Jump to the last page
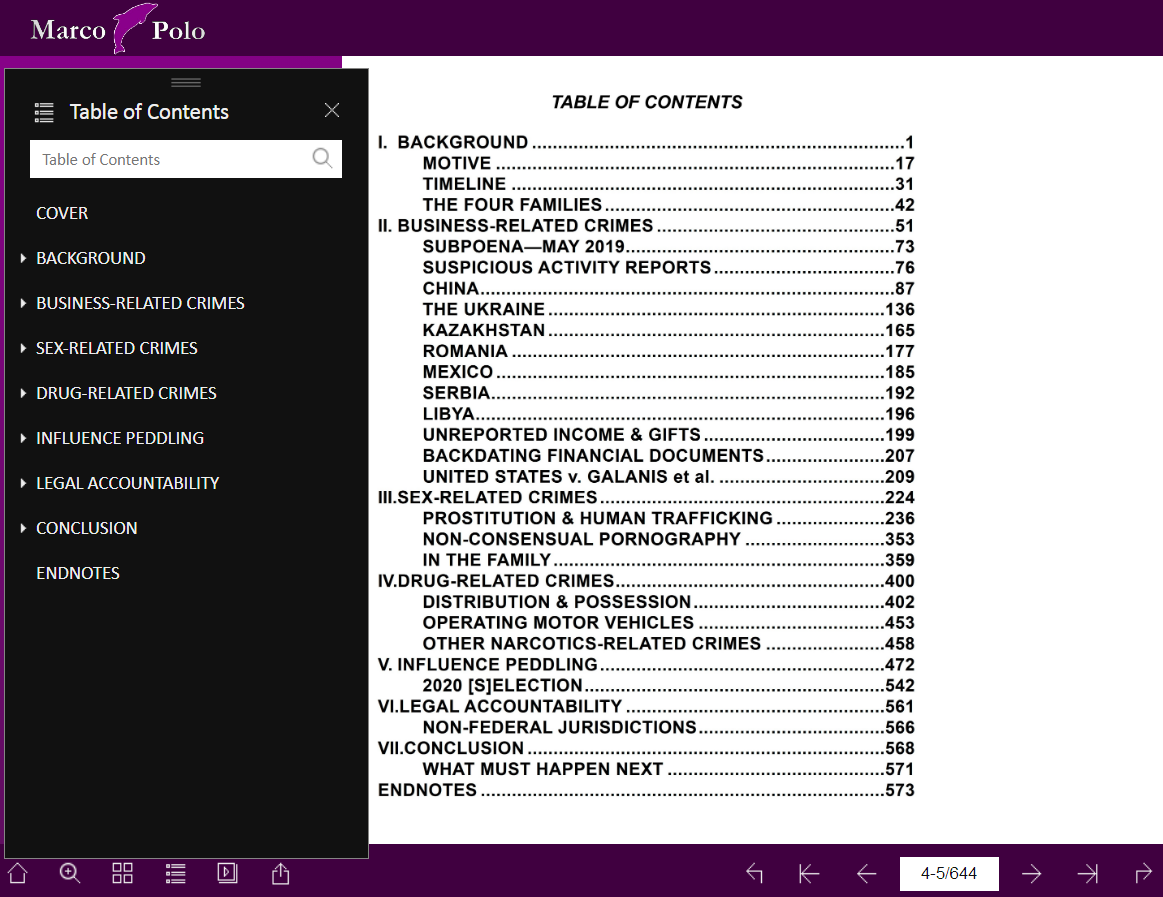This screenshot has height=897, width=1163. (x=1087, y=873)
